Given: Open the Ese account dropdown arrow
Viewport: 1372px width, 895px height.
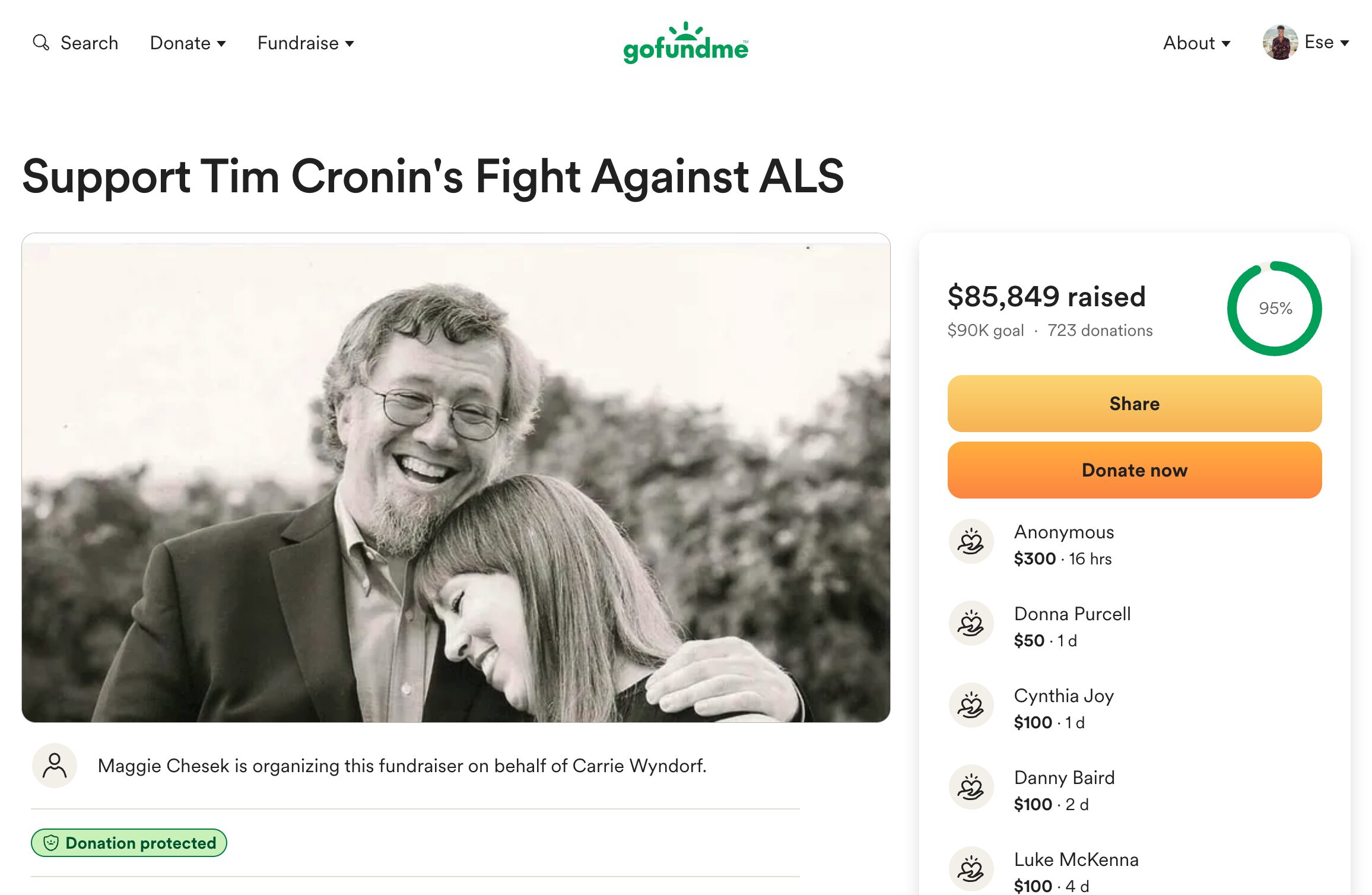Looking at the screenshot, I should click(x=1345, y=43).
